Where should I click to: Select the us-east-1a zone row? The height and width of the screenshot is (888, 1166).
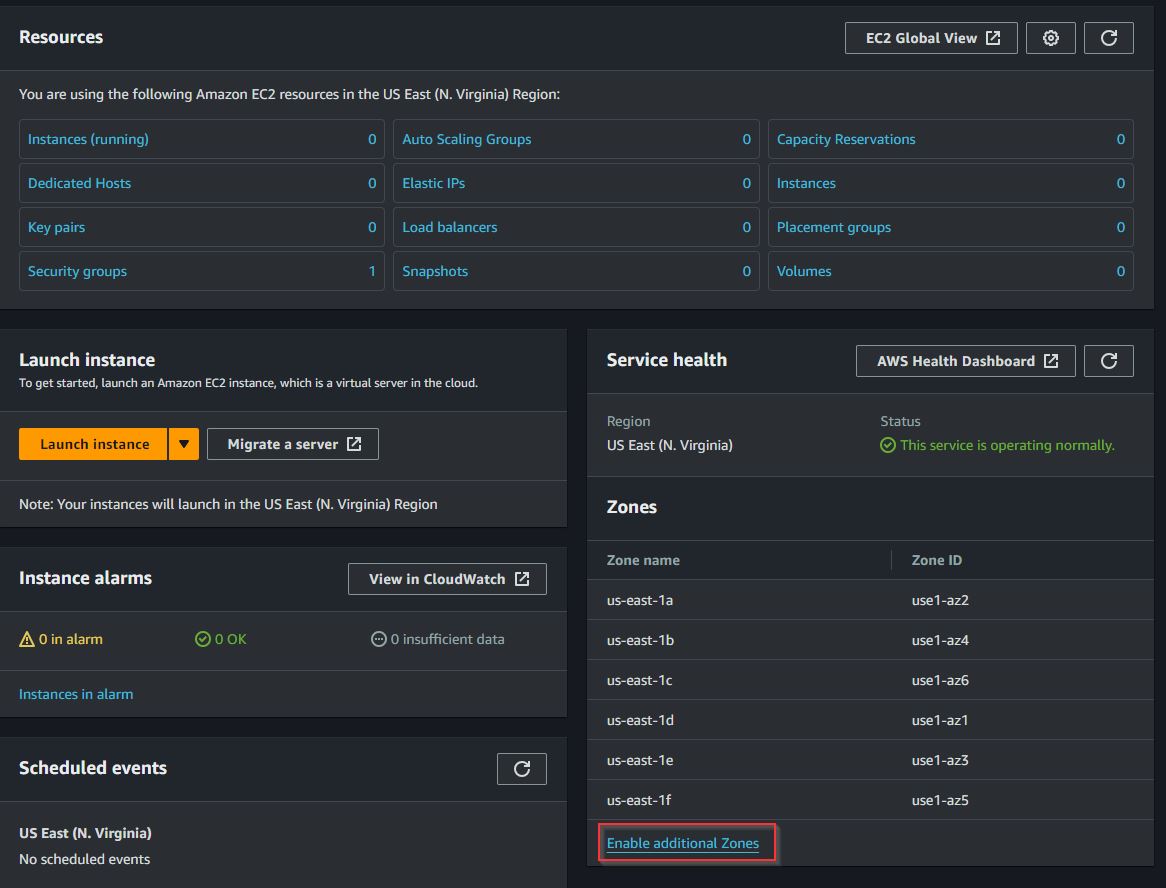click(x=870, y=600)
